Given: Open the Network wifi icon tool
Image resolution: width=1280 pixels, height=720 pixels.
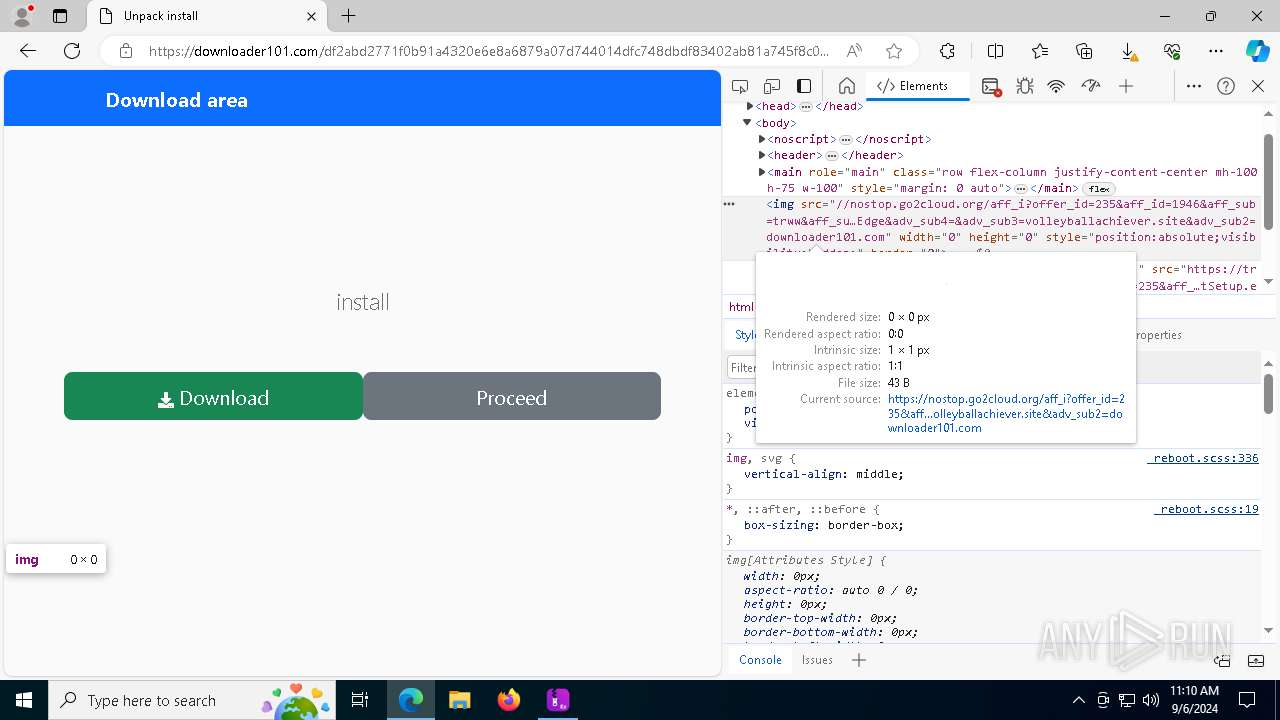Looking at the screenshot, I should [1056, 86].
